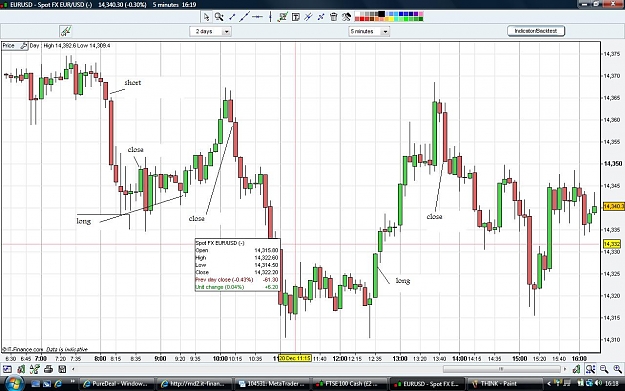Click the volume speaker tray icon
The height and width of the screenshot is (391, 625).
click(598, 383)
